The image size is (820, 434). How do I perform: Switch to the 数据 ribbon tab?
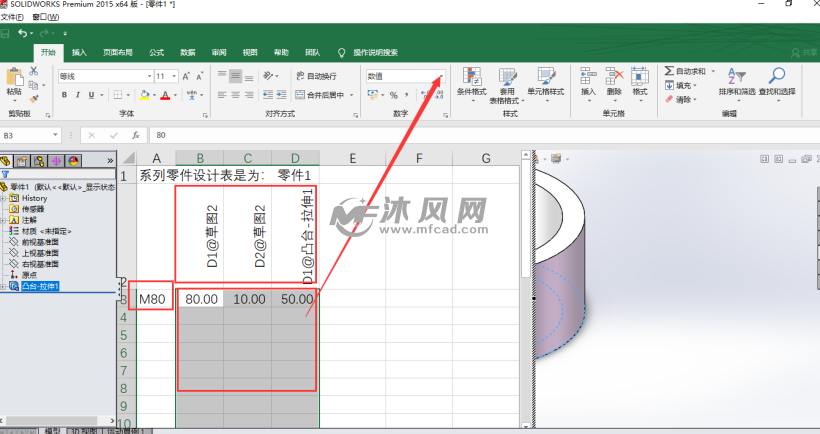pos(188,52)
